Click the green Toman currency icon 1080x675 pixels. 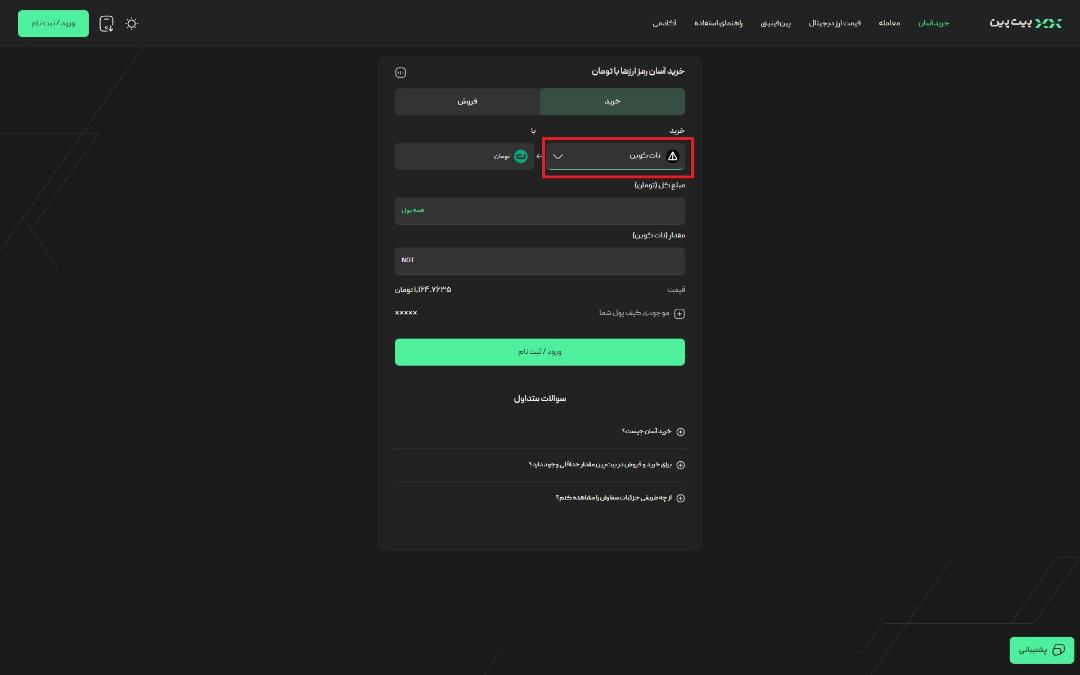pos(521,156)
